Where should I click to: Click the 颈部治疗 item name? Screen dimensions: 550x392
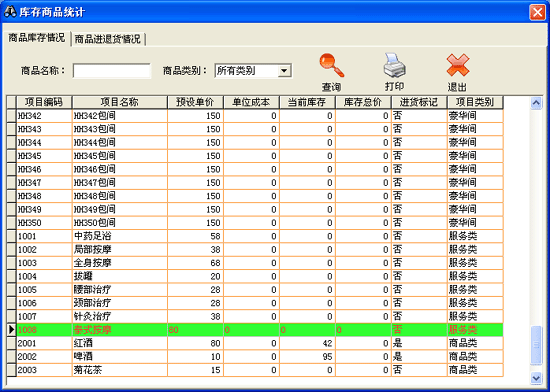point(93,303)
